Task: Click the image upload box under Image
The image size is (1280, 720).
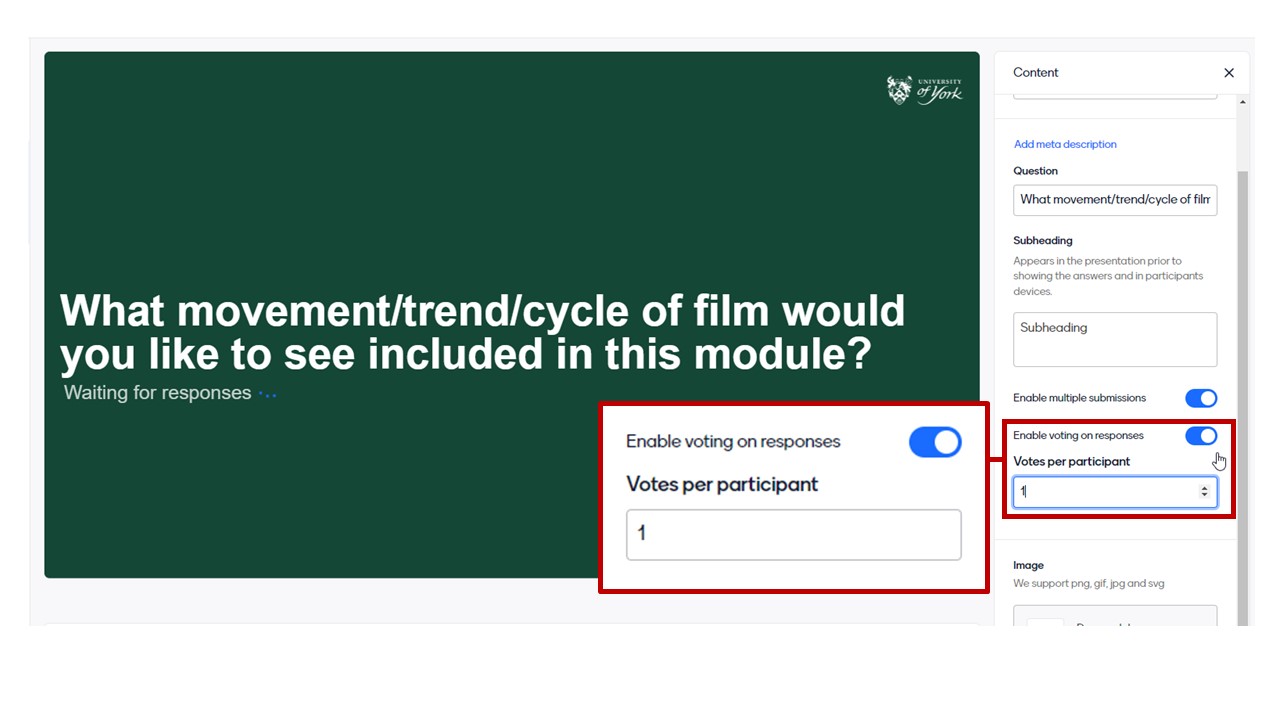Action: (x=1114, y=616)
